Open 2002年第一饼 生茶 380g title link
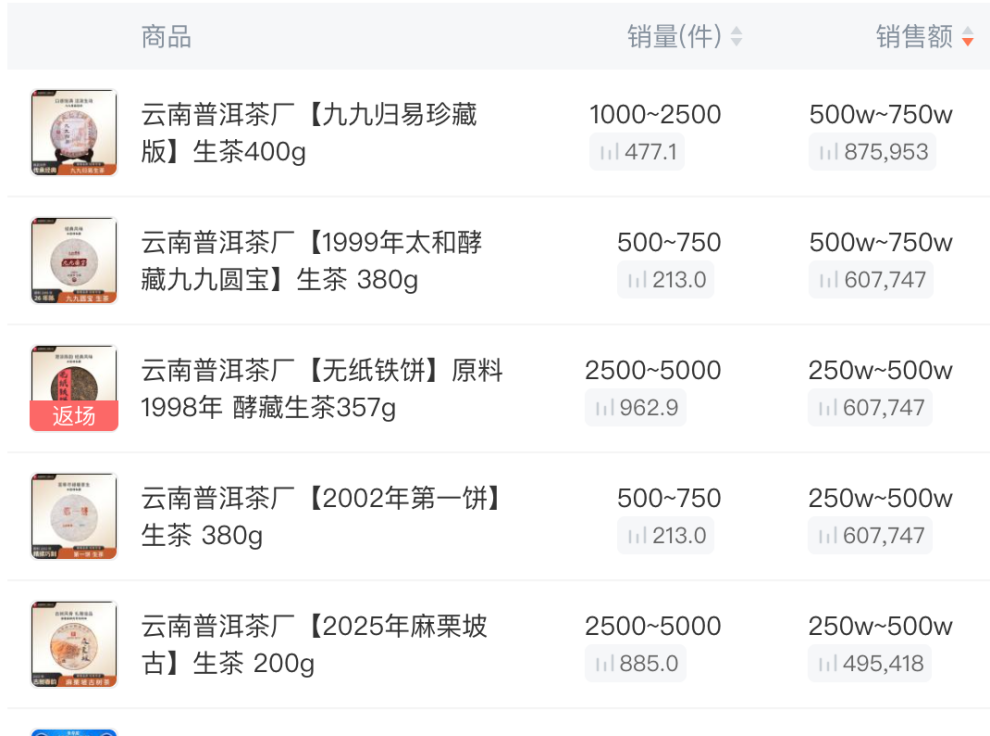The width and height of the screenshot is (990, 736). point(320,516)
